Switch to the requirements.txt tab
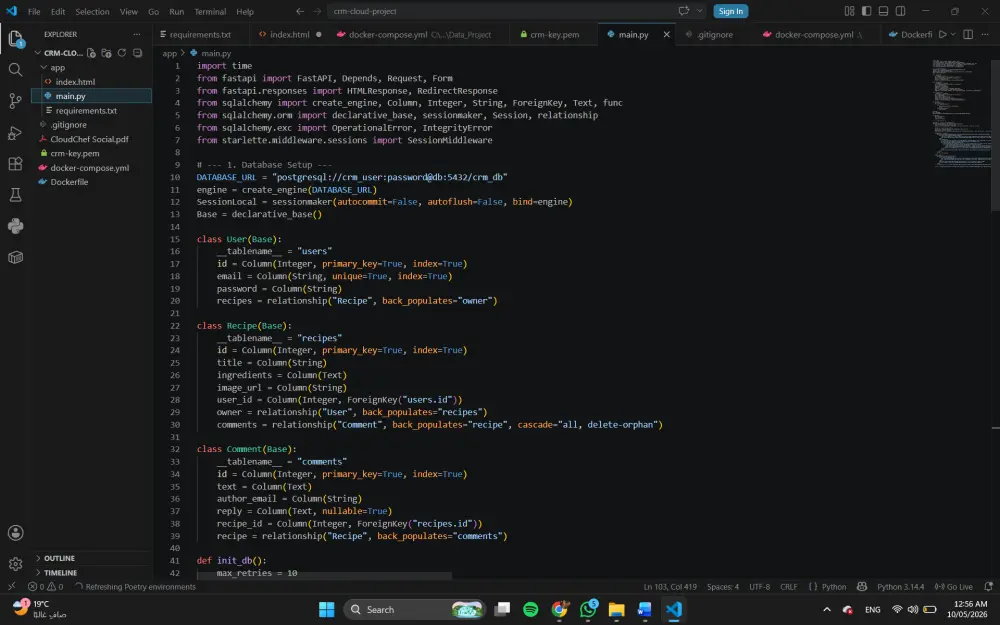The image size is (1000, 625). coord(200,34)
